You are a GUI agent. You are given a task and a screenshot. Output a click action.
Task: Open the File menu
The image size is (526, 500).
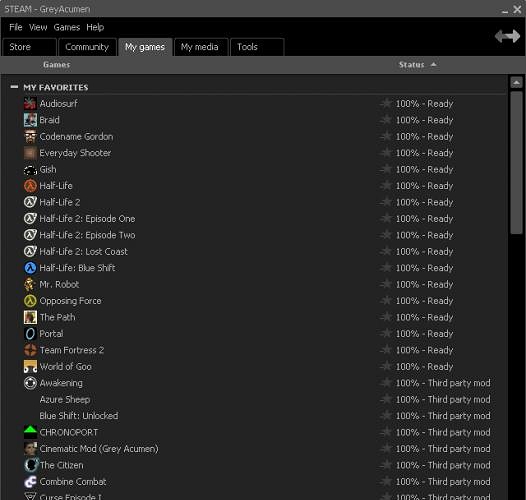(16, 27)
